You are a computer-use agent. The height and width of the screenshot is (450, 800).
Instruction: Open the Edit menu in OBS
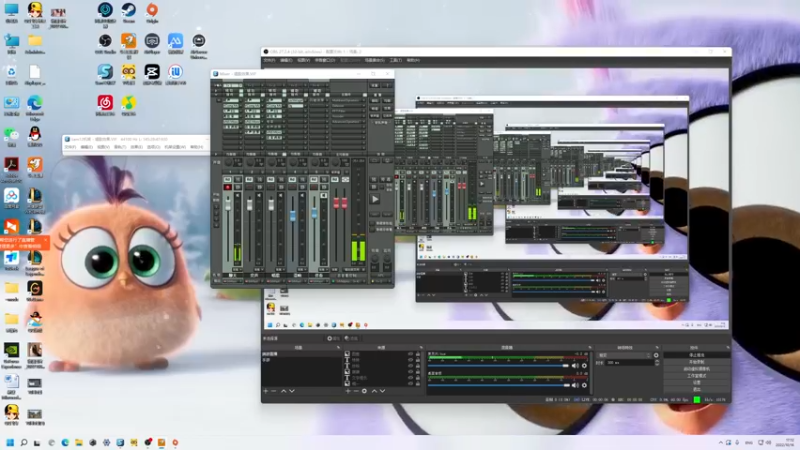(x=286, y=60)
